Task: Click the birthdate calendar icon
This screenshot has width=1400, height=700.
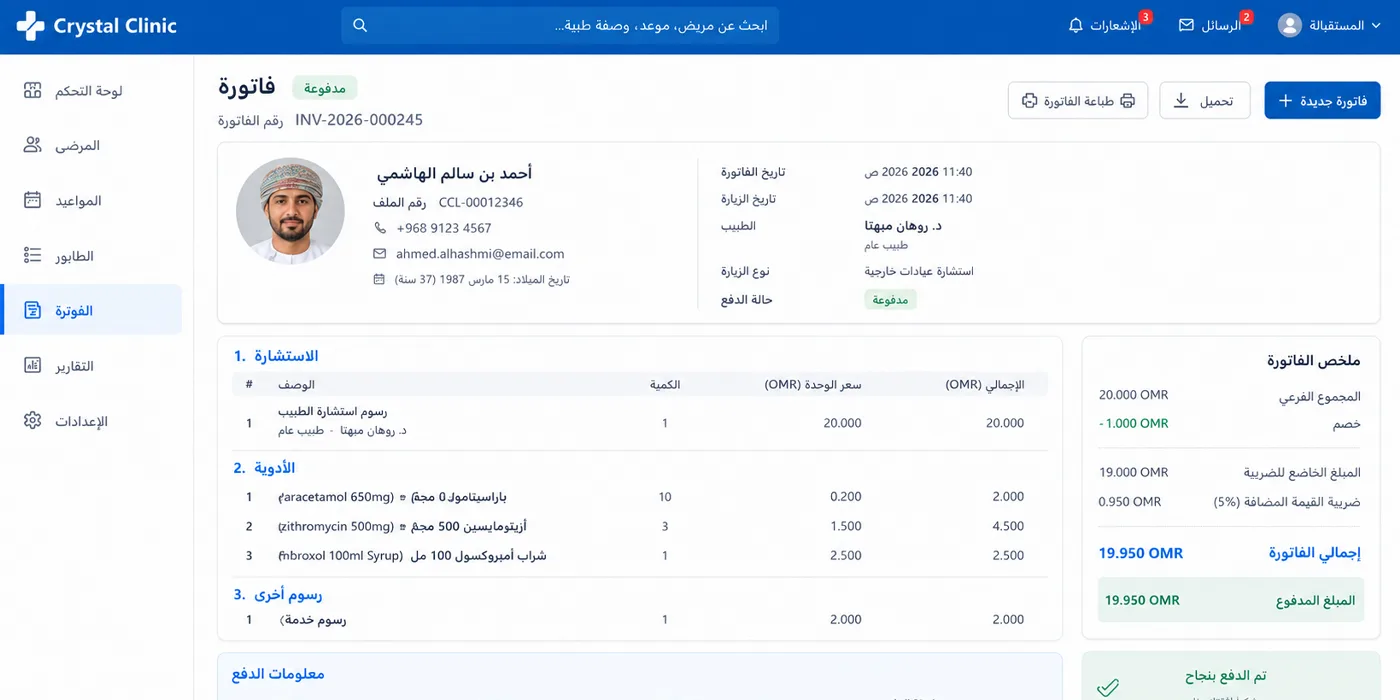Action: pos(379,279)
